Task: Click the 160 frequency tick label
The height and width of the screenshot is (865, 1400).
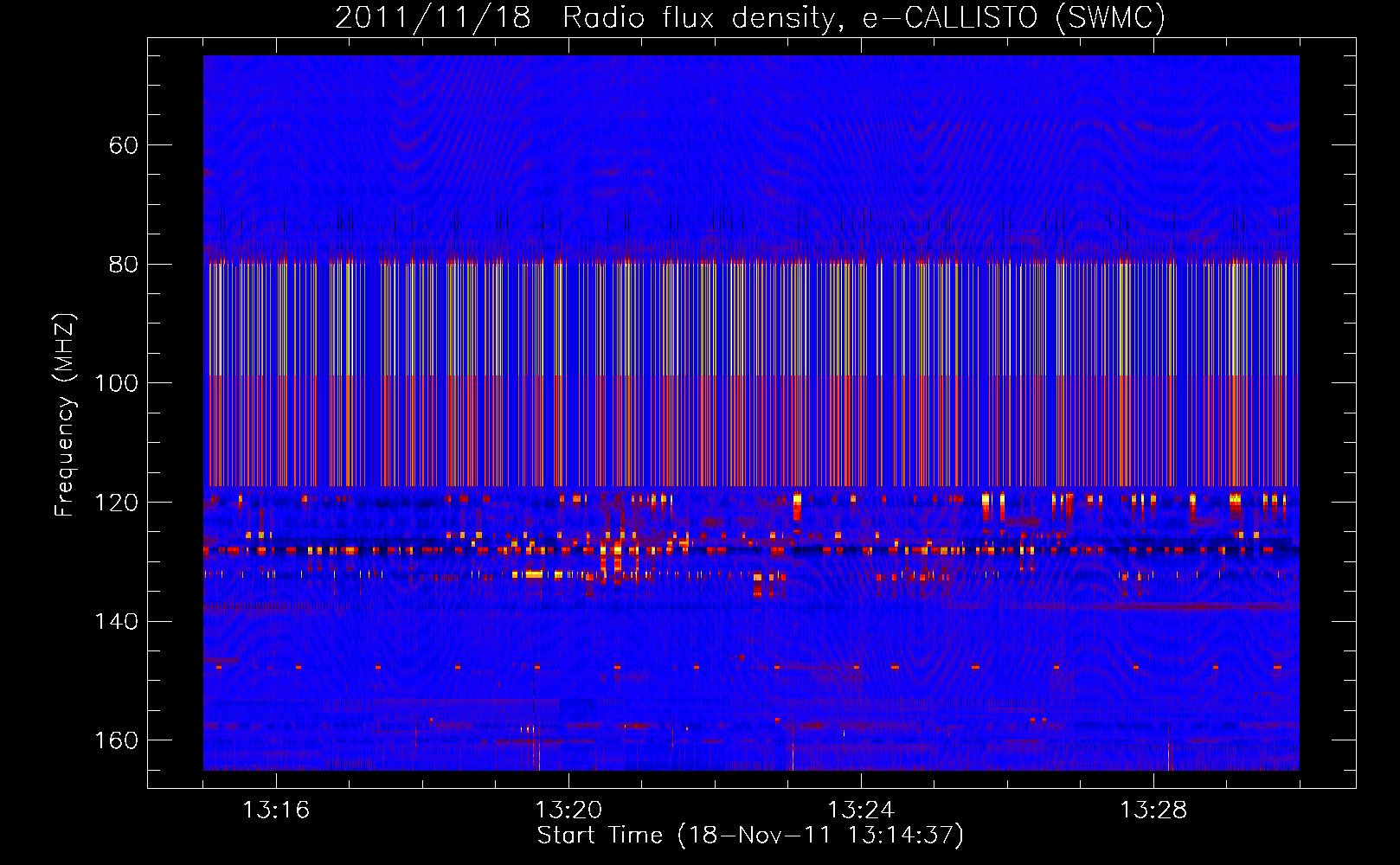Action: point(116,740)
